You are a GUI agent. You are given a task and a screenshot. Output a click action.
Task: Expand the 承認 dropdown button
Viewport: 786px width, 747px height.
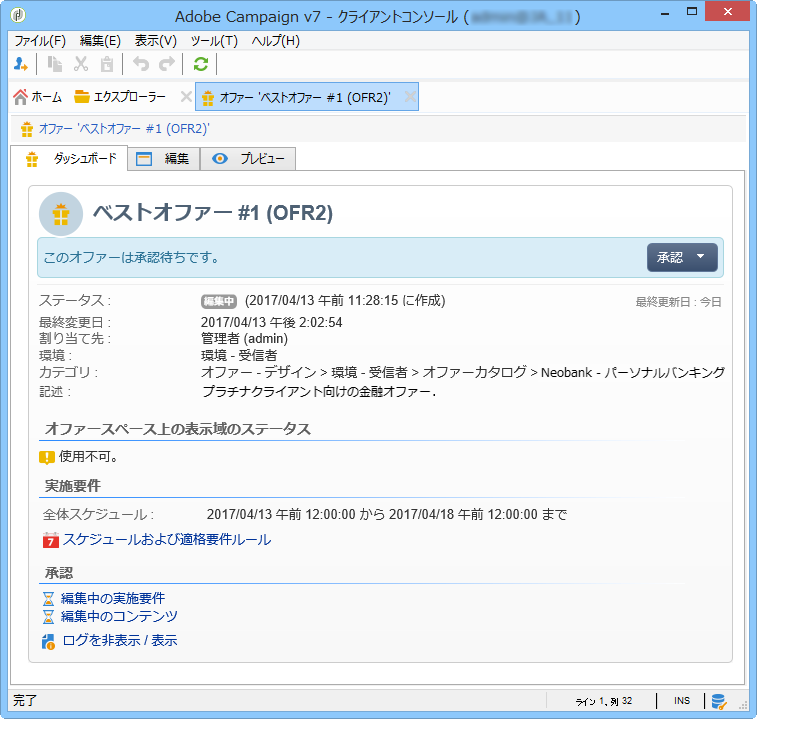(682, 258)
